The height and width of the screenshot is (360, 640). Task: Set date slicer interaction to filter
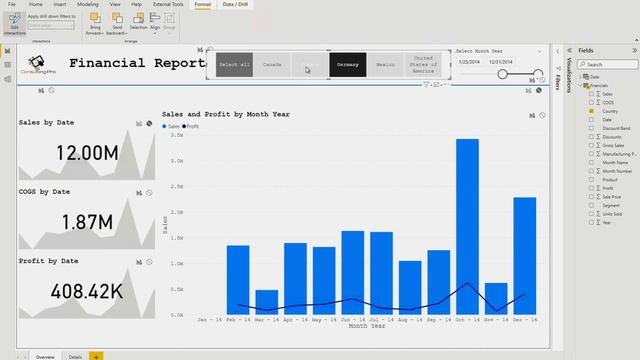532,80
